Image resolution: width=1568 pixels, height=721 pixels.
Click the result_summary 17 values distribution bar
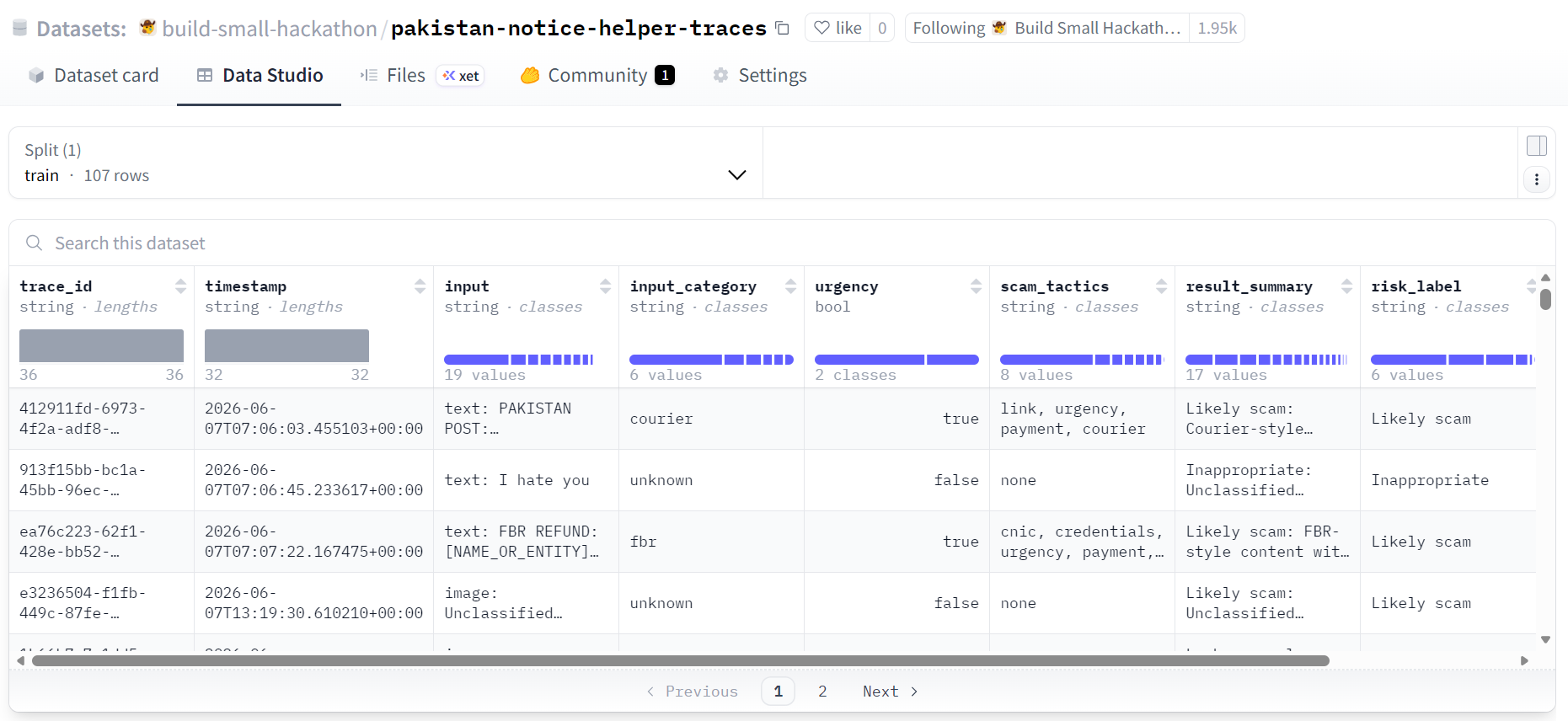pyautogui.click(x=1266, y=360)
